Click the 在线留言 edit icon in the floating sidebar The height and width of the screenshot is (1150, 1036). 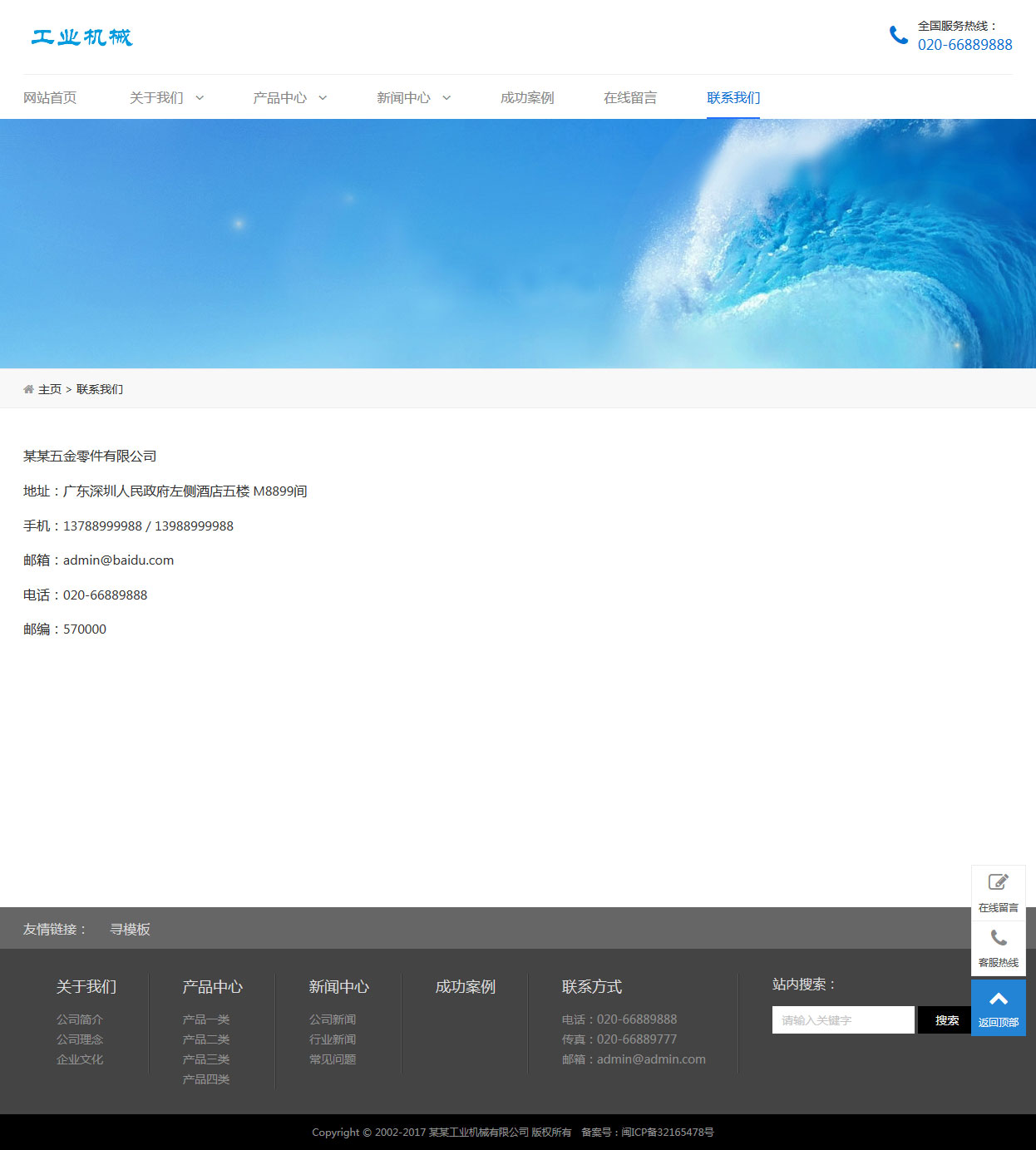point(998,881)
